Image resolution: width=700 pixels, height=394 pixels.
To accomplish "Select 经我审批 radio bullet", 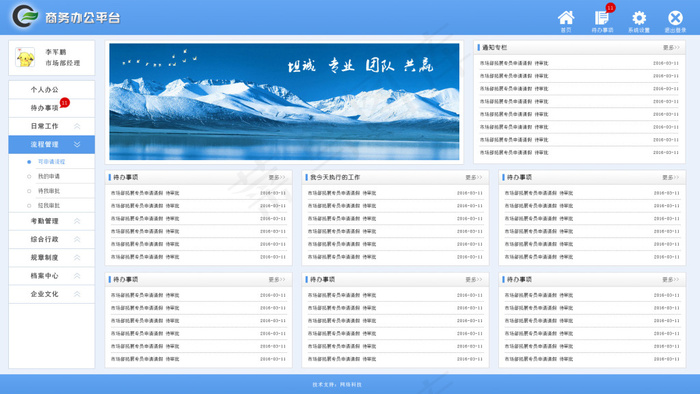I will pyautogui.click(x=29, y=206).
